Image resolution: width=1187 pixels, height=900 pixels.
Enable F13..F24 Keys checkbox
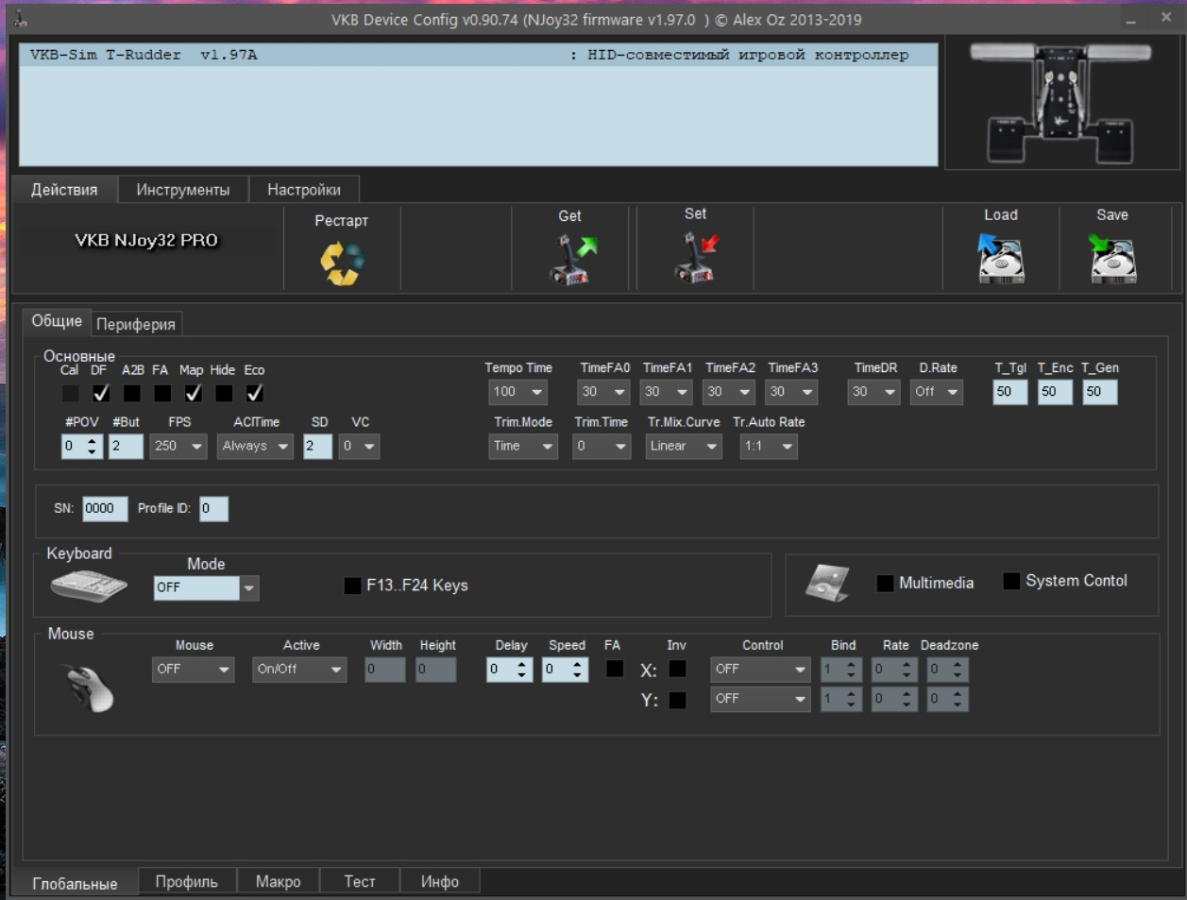353,585
